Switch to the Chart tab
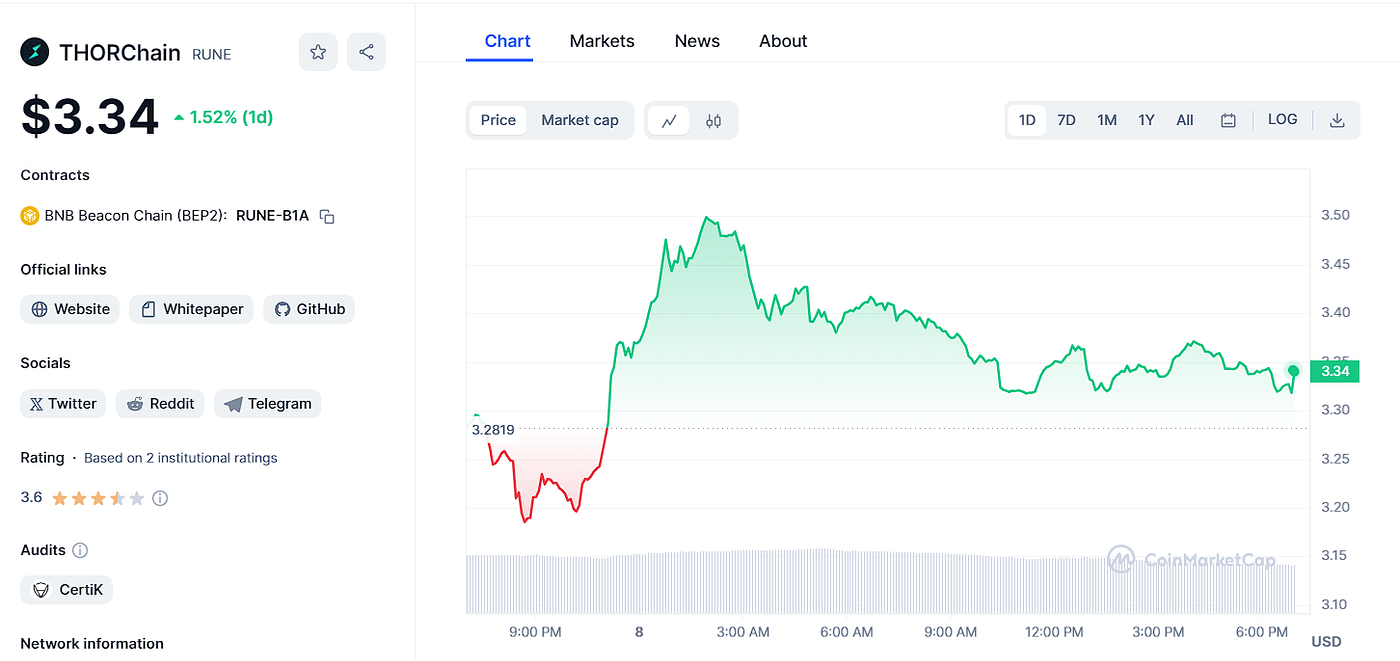This screenshot has width=1400, height=661. click(x=507, y=41)
